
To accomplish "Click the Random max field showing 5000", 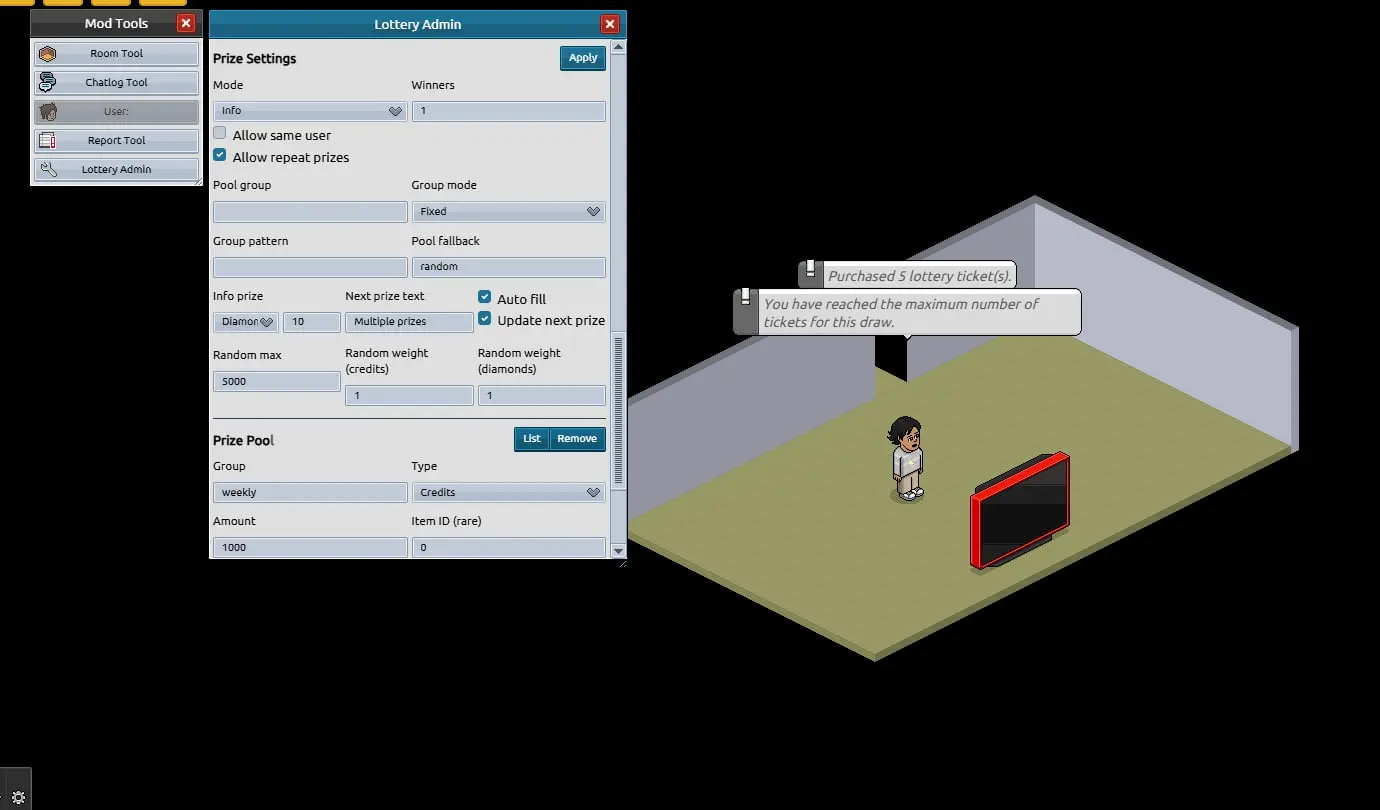I will [277, 381].
